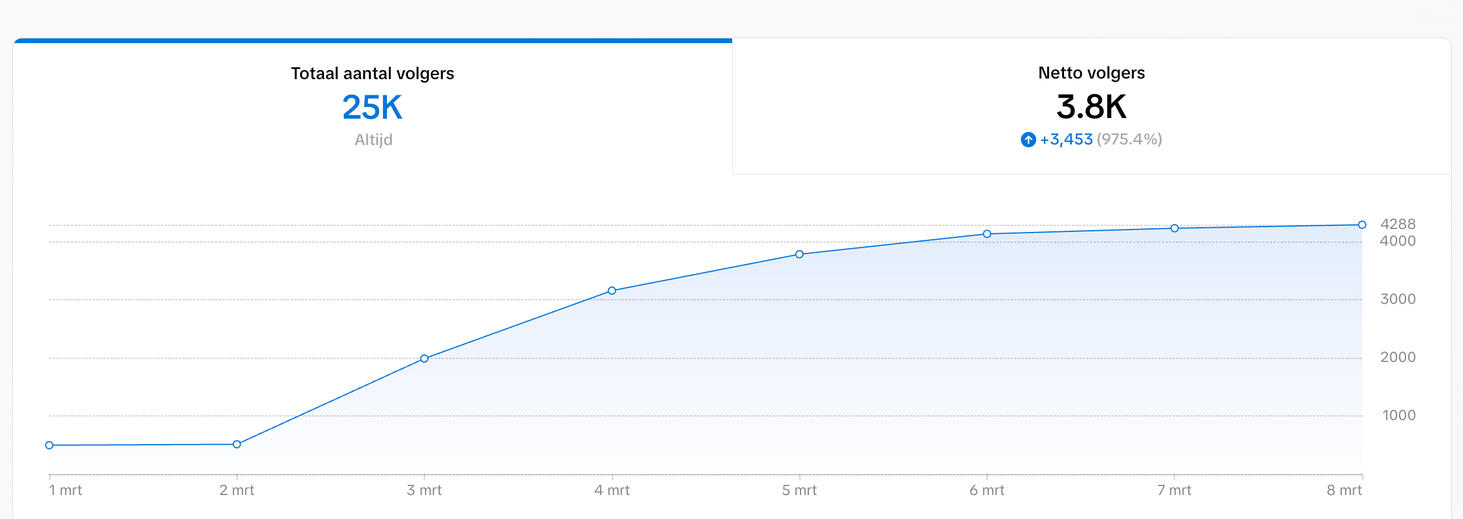Click the 6 mrt chart marker
The height and width of the screenshot is (519, 1463).
987,234
